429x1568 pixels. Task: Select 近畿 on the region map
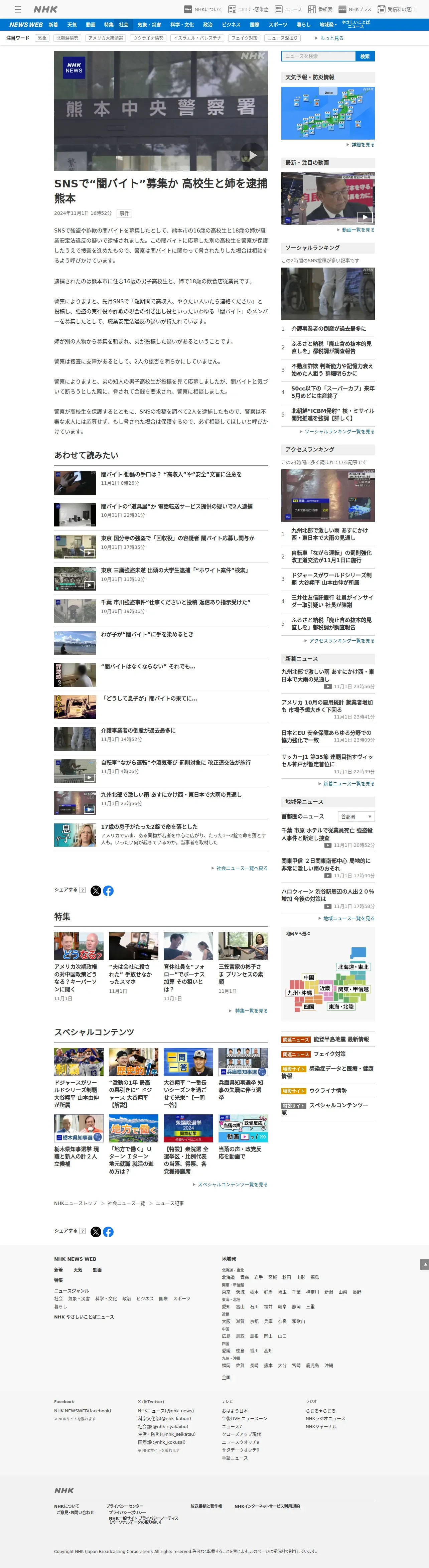click(x=325, y=988)
